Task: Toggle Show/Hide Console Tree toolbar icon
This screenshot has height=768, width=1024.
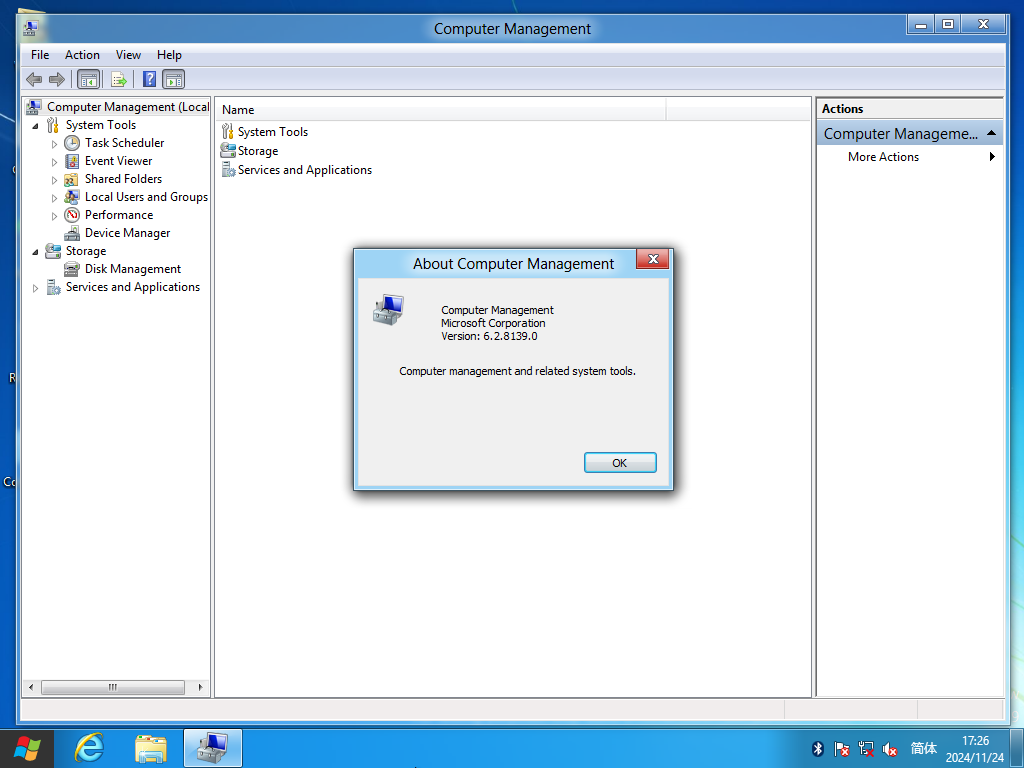Action: coord(88,80)
